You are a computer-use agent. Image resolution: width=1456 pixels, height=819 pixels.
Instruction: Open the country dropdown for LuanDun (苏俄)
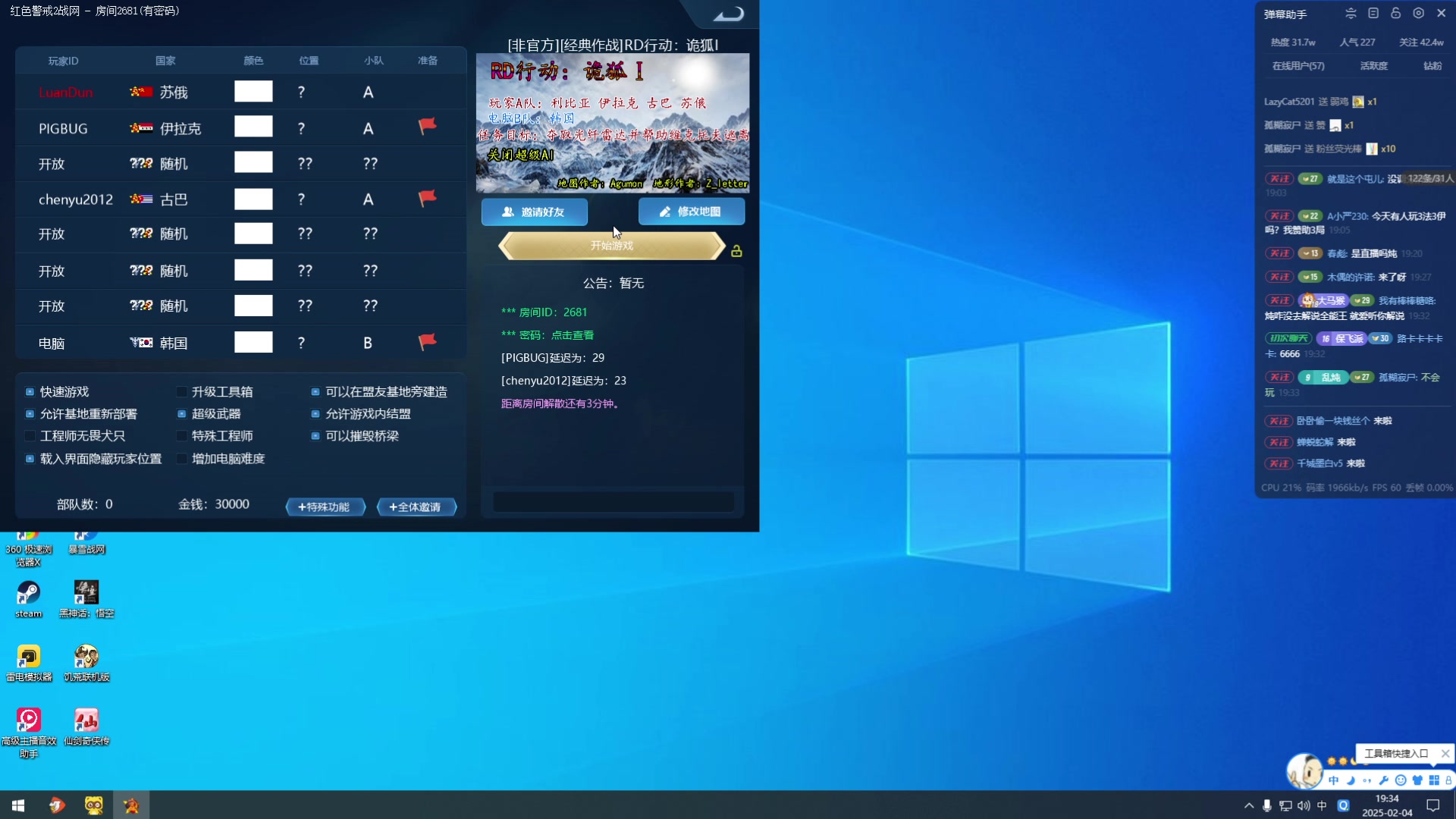(x=158, y=92)
